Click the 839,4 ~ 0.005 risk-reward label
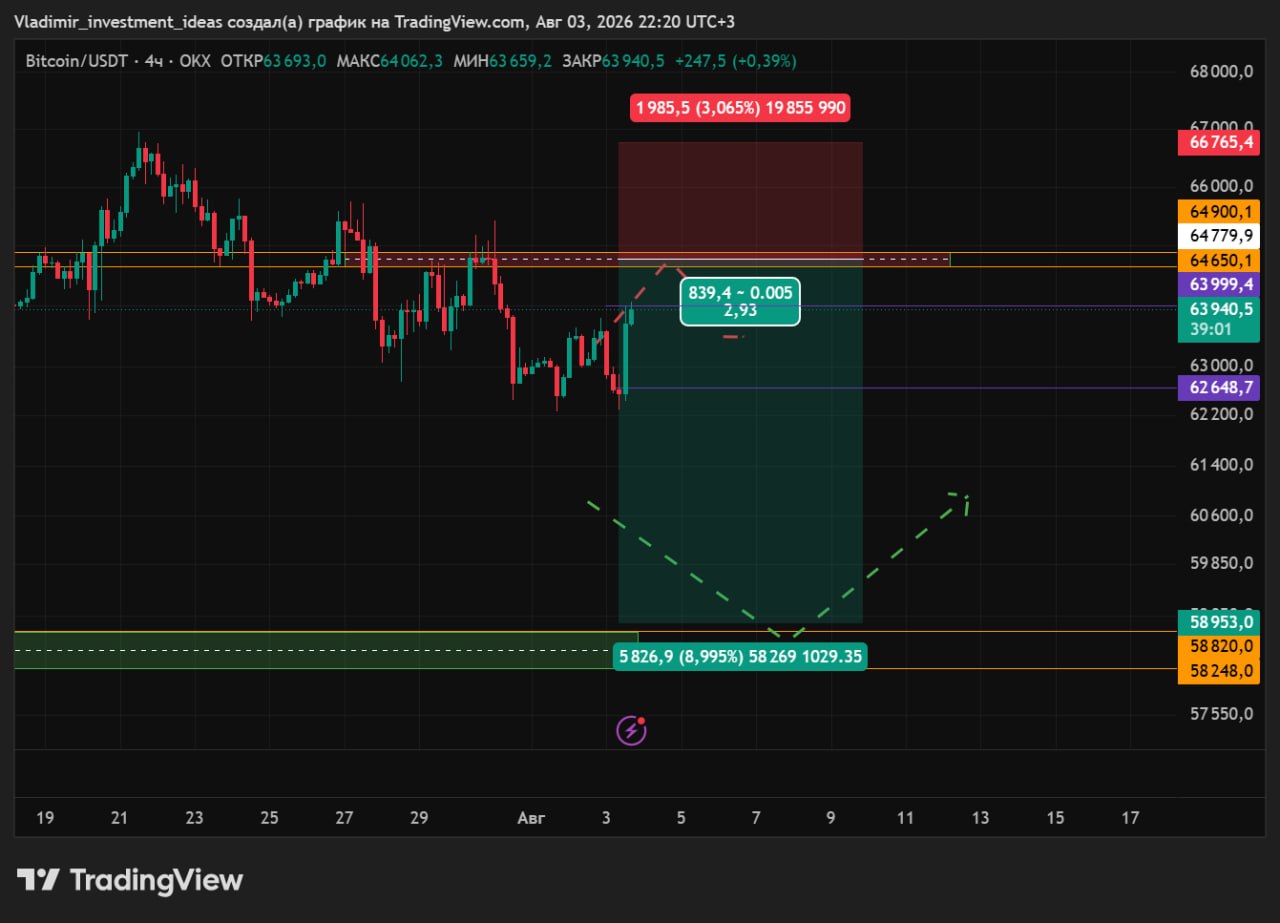 [740, 301]
